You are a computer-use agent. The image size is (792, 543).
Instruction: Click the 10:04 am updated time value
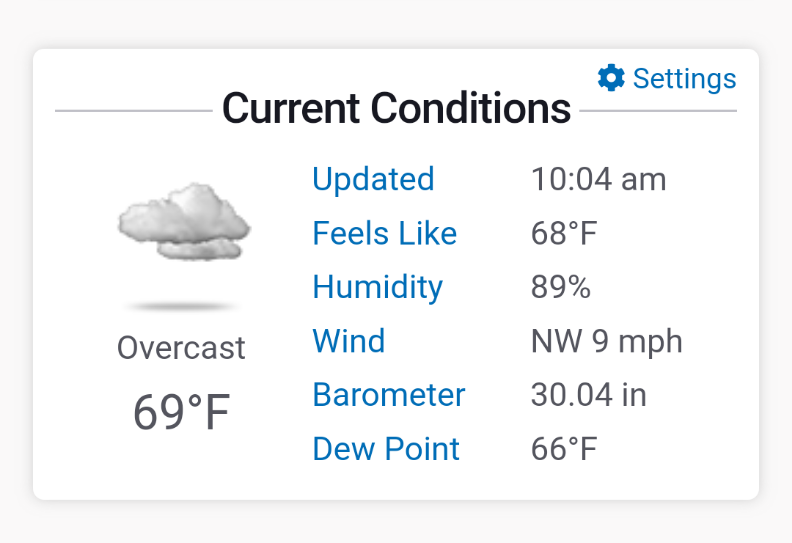599,179
